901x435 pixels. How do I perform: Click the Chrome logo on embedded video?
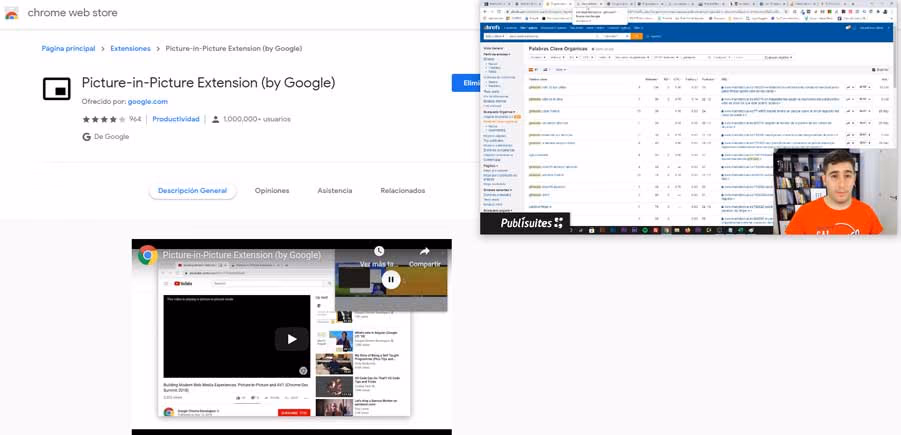[148, 255]
